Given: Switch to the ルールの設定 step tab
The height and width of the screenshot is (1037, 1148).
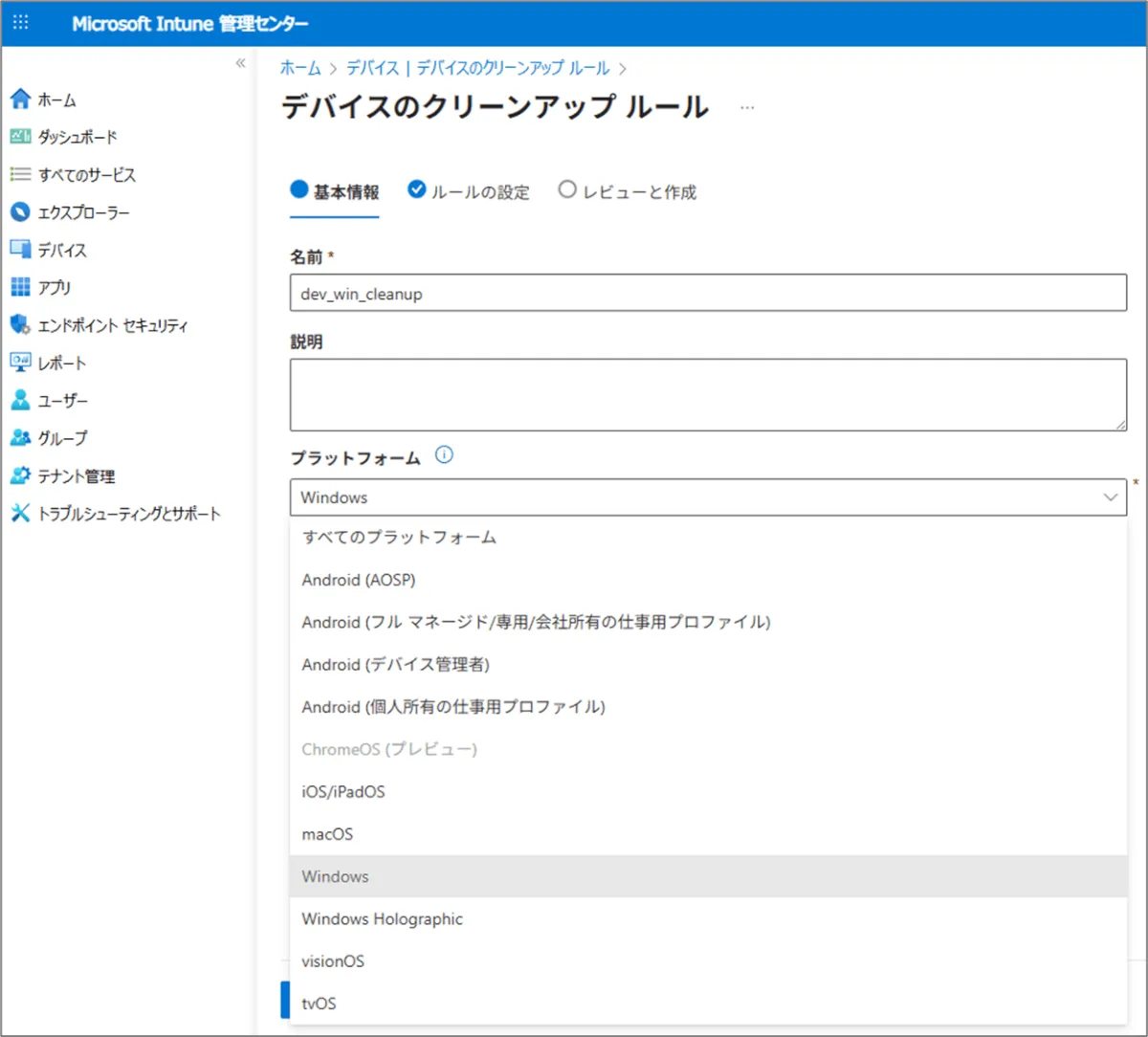Looking at the screenshot, I should pyautogui.click(x=469, y=192).
